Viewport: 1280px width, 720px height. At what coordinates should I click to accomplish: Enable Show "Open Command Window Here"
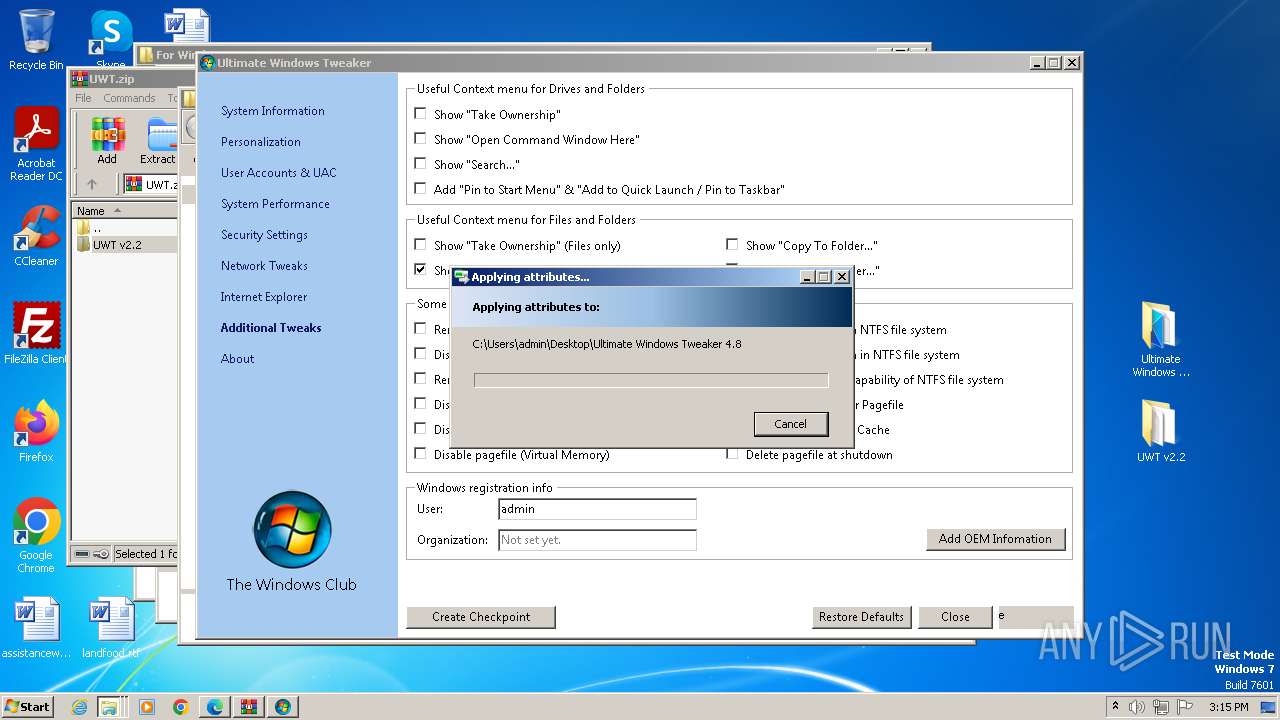point(420,139)
